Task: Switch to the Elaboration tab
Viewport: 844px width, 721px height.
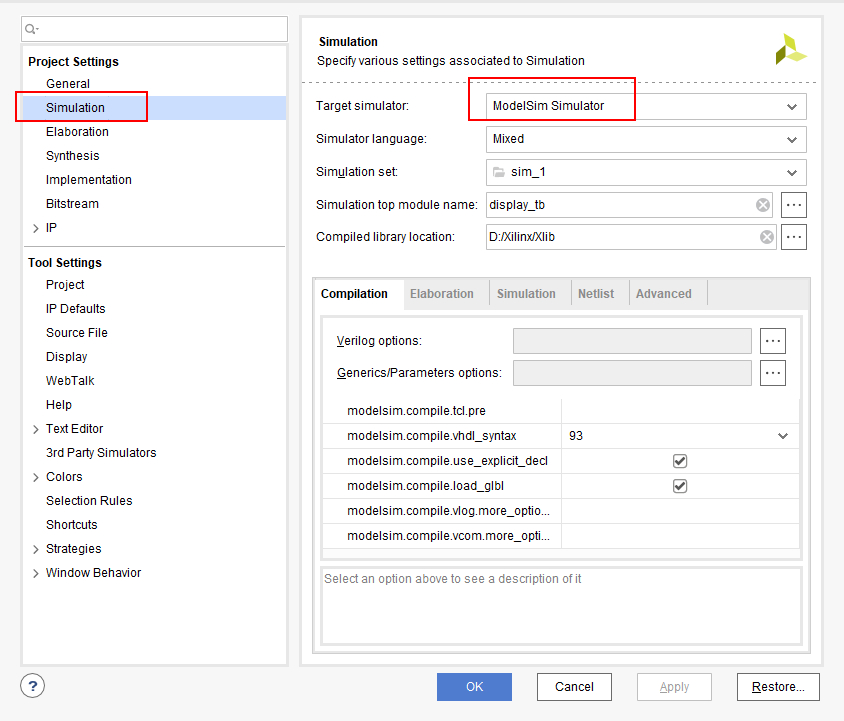Action: 442,294
